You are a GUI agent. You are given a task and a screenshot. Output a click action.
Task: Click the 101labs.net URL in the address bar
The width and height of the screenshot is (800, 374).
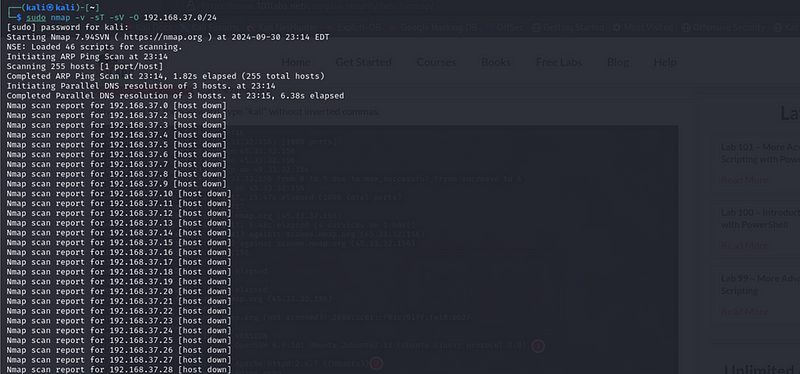(317, 6)
